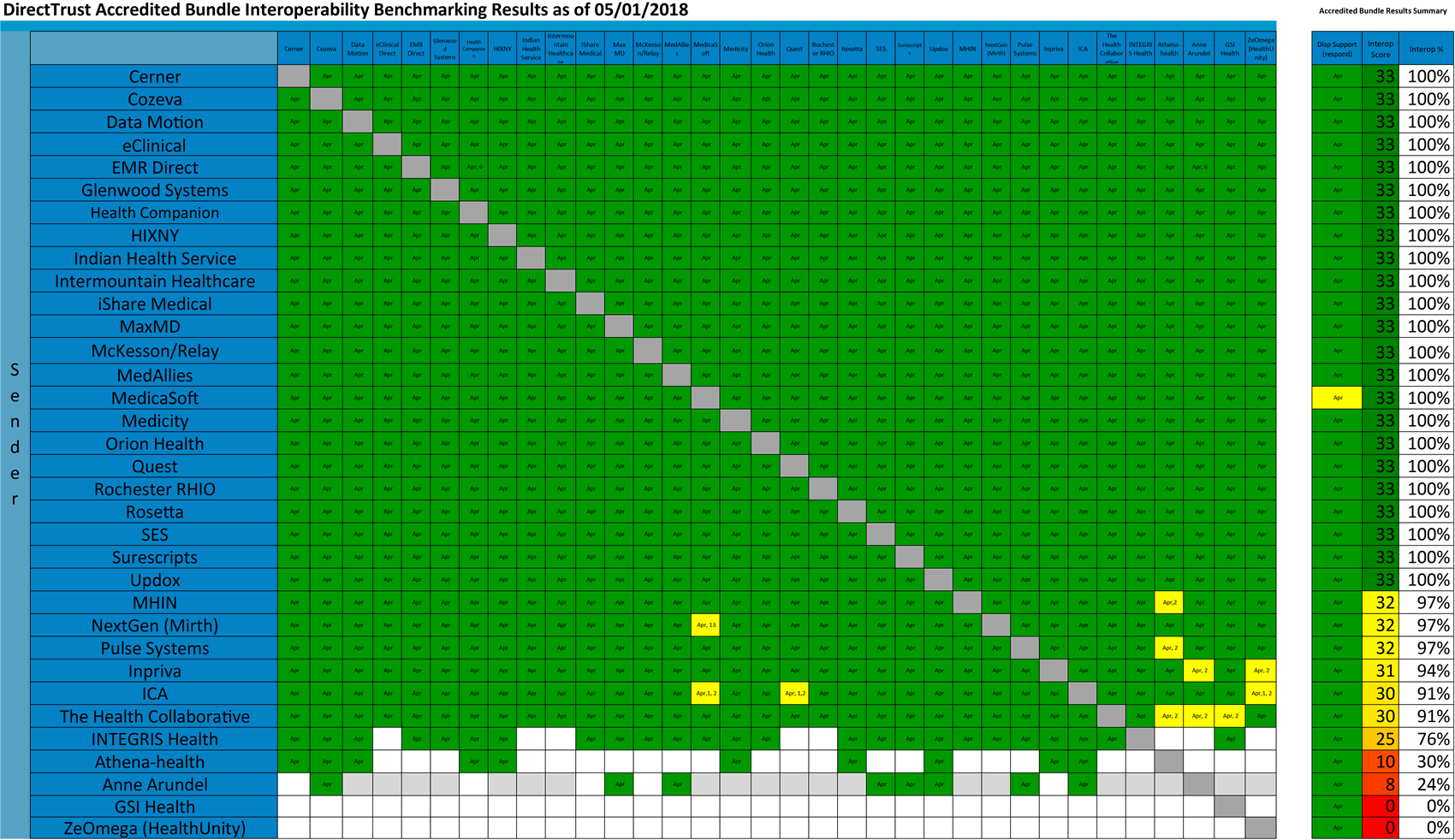This screenshot has height=840, width=1455.
Task: Click the MHIN row label
Action: [154, 602]
